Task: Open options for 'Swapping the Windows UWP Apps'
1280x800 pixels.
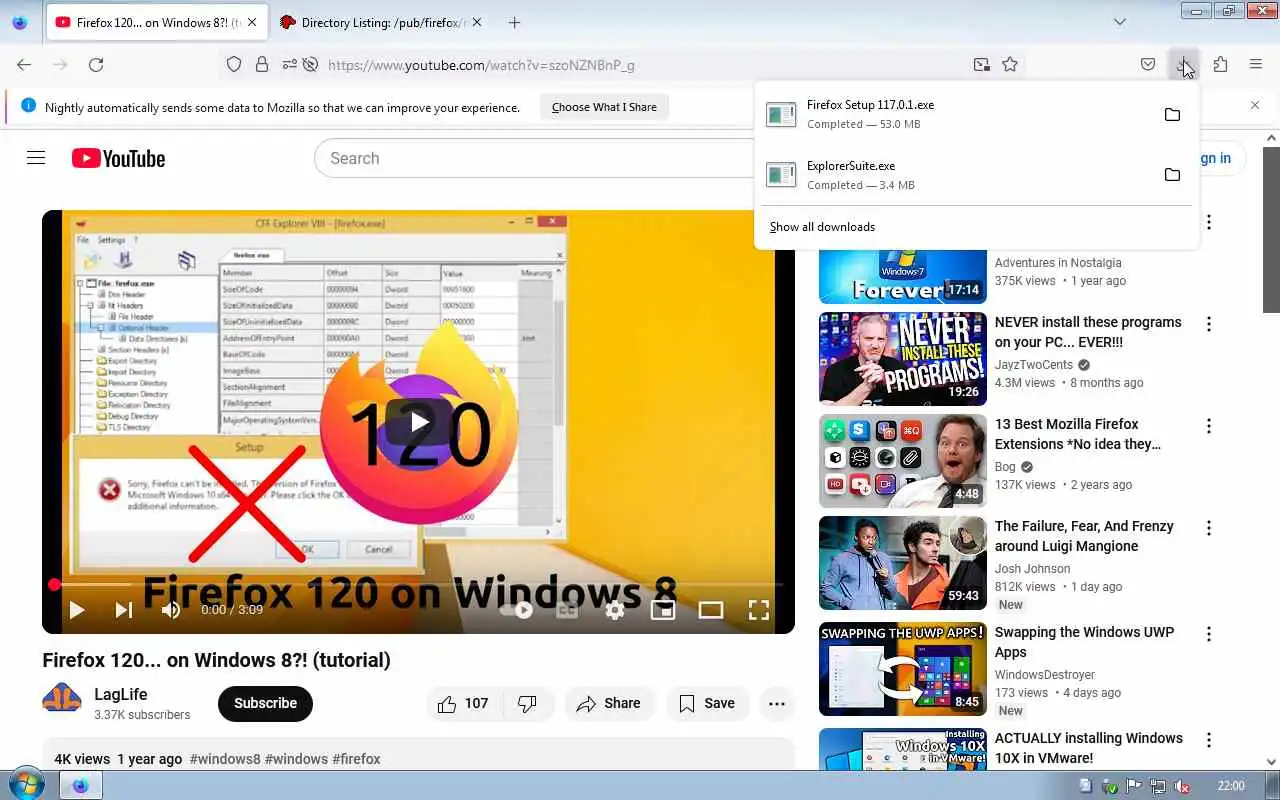Action: [x=1209, y=634]
